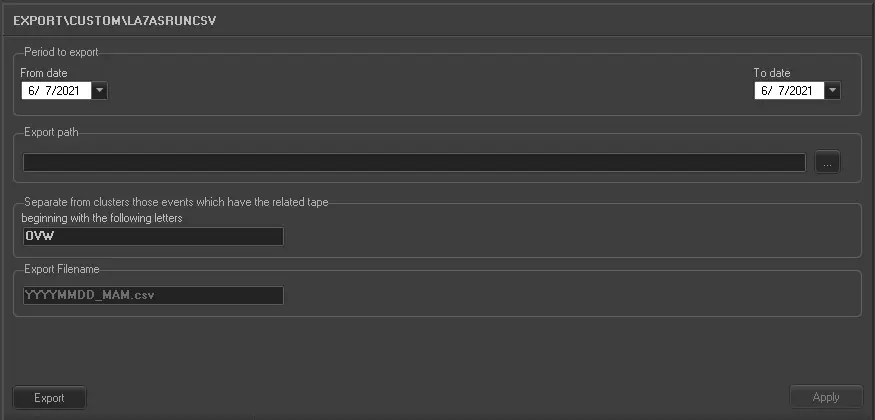Viewport: 875px width, 420px height.
Task: Open the From date calendar dropdown arrow
Action: pyautogui.click(x=100, y=91)
